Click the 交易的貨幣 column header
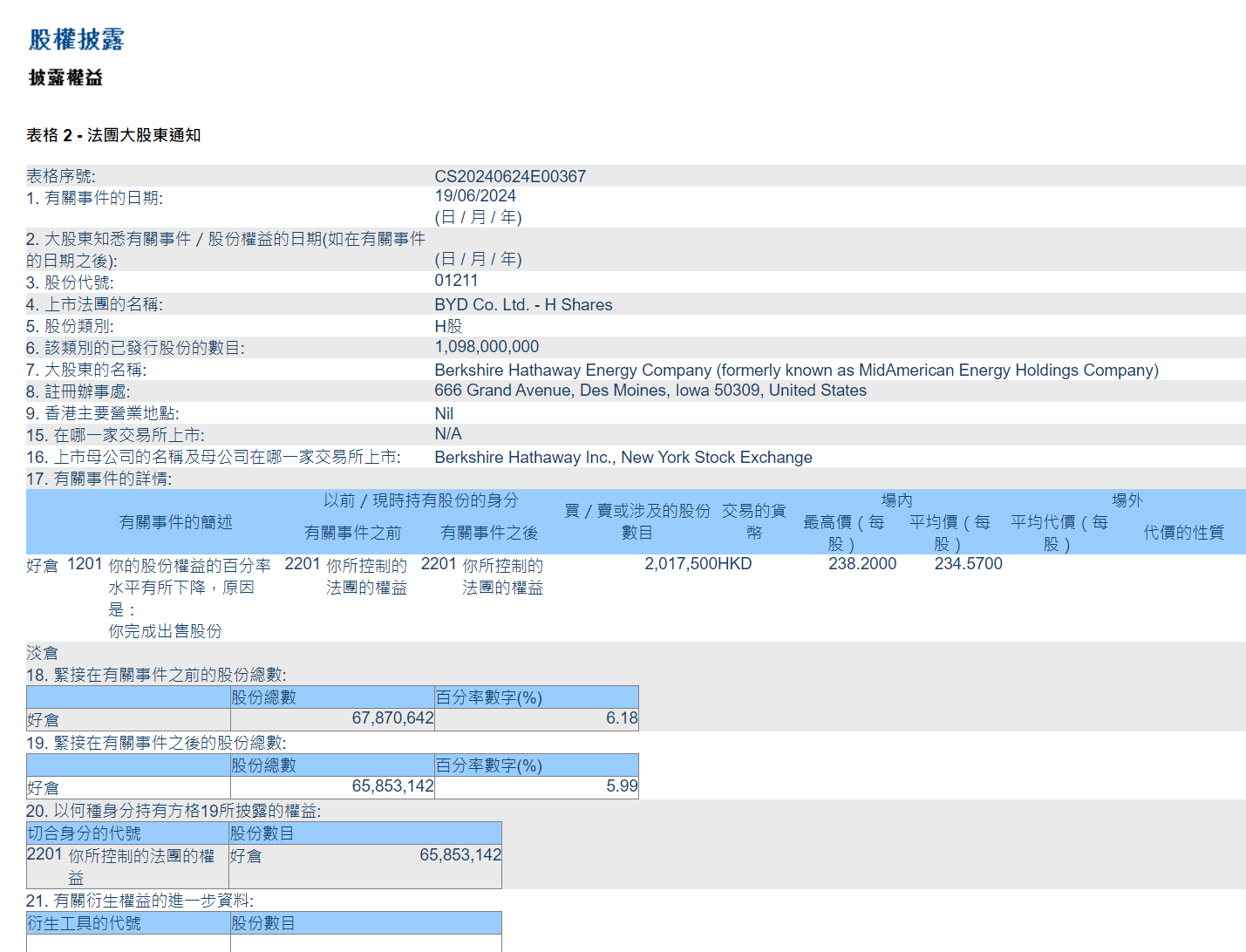The height and width of the screenshot is (952, 1246). 754,521
